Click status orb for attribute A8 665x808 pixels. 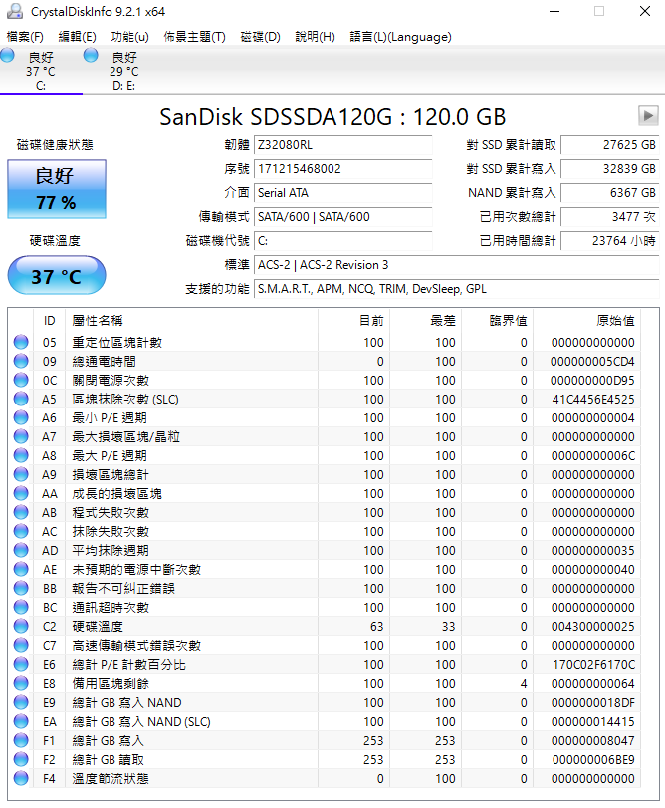[21, 456]
